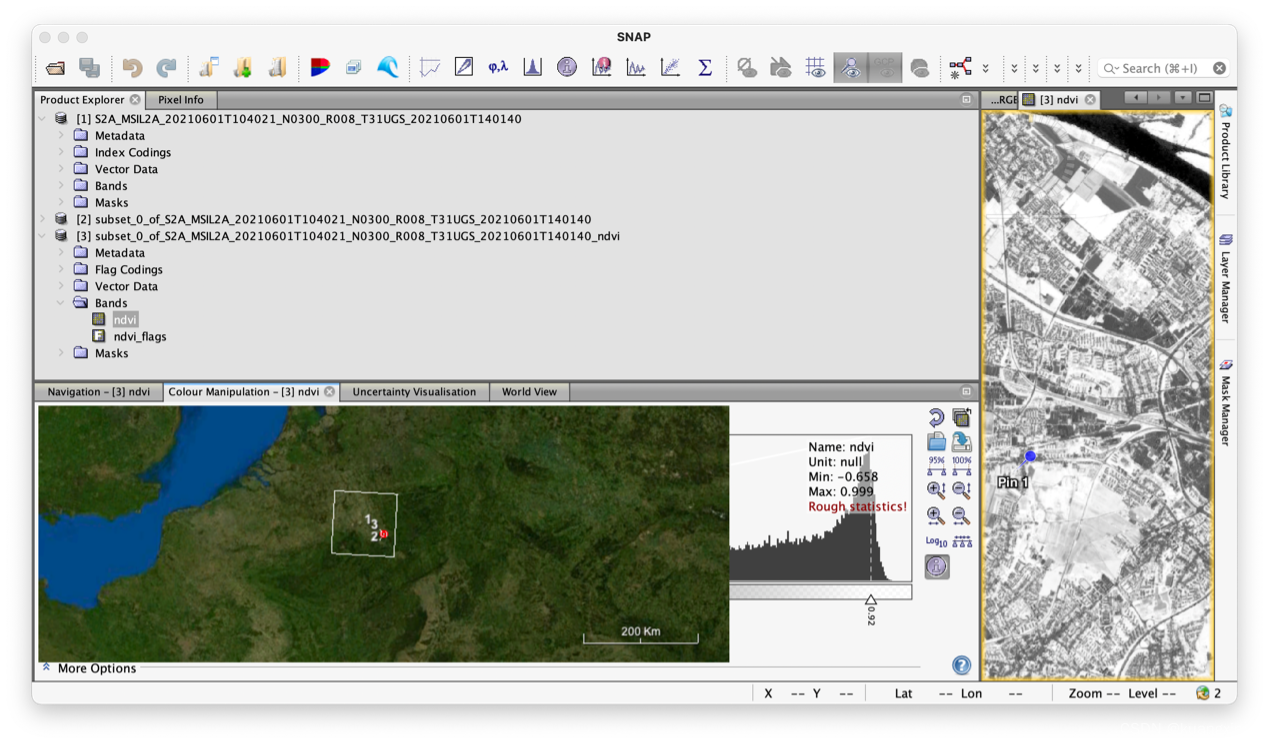Switch to the Pixel Info tab
Image resolution: width=1274 pixels, height=748 pixels.
180,100
